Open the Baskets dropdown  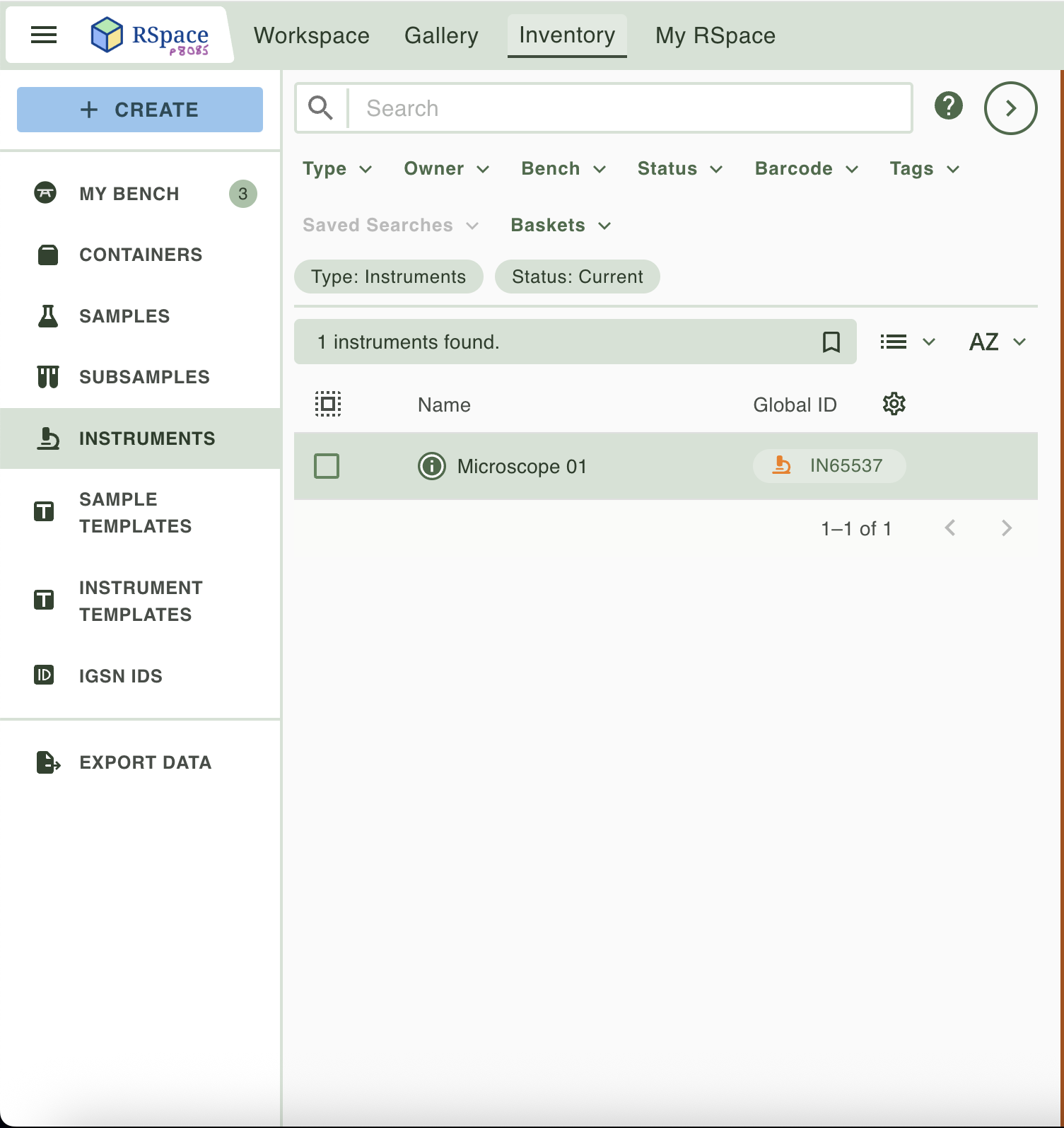pyautogui.click(x=561, y=226)
